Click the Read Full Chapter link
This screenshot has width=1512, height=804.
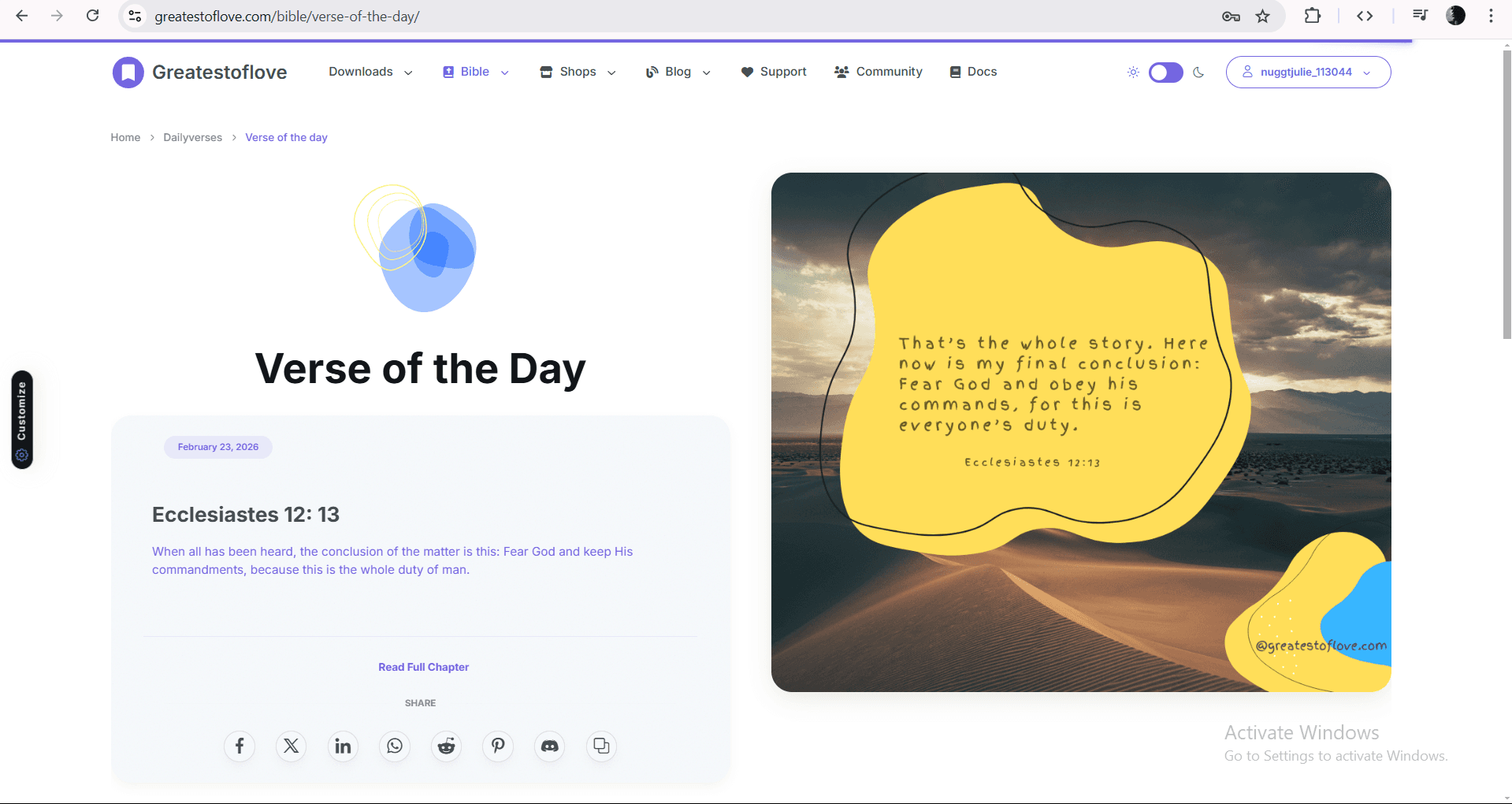[423, 667]
